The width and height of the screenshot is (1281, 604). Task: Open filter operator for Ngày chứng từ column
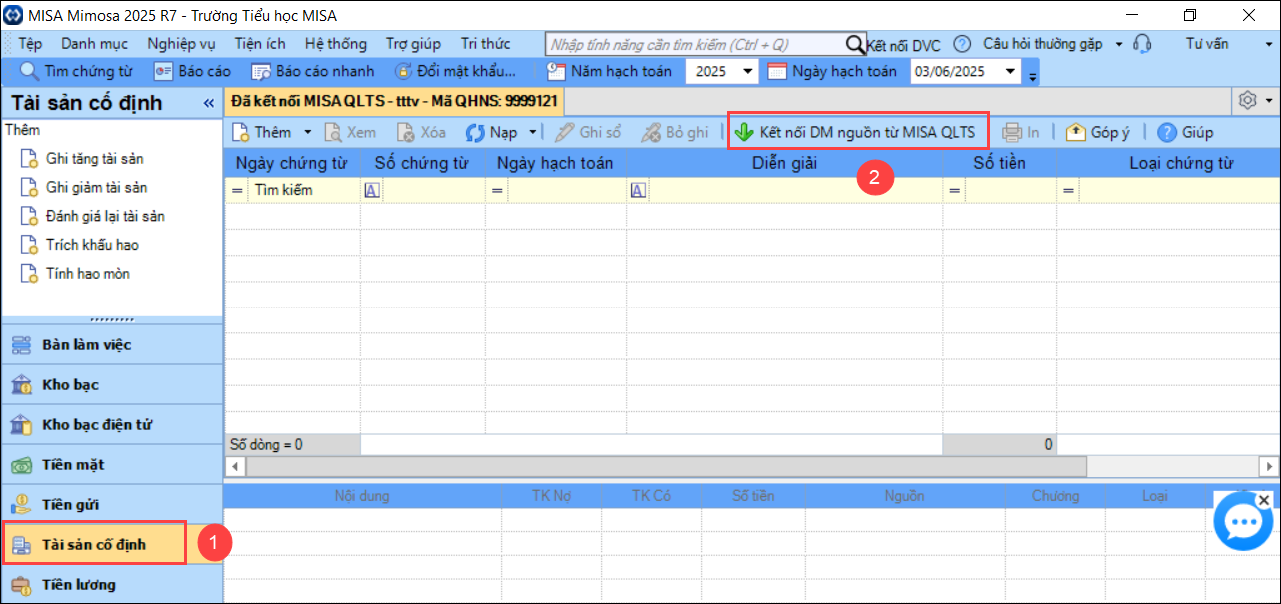(x=238, y=190)
